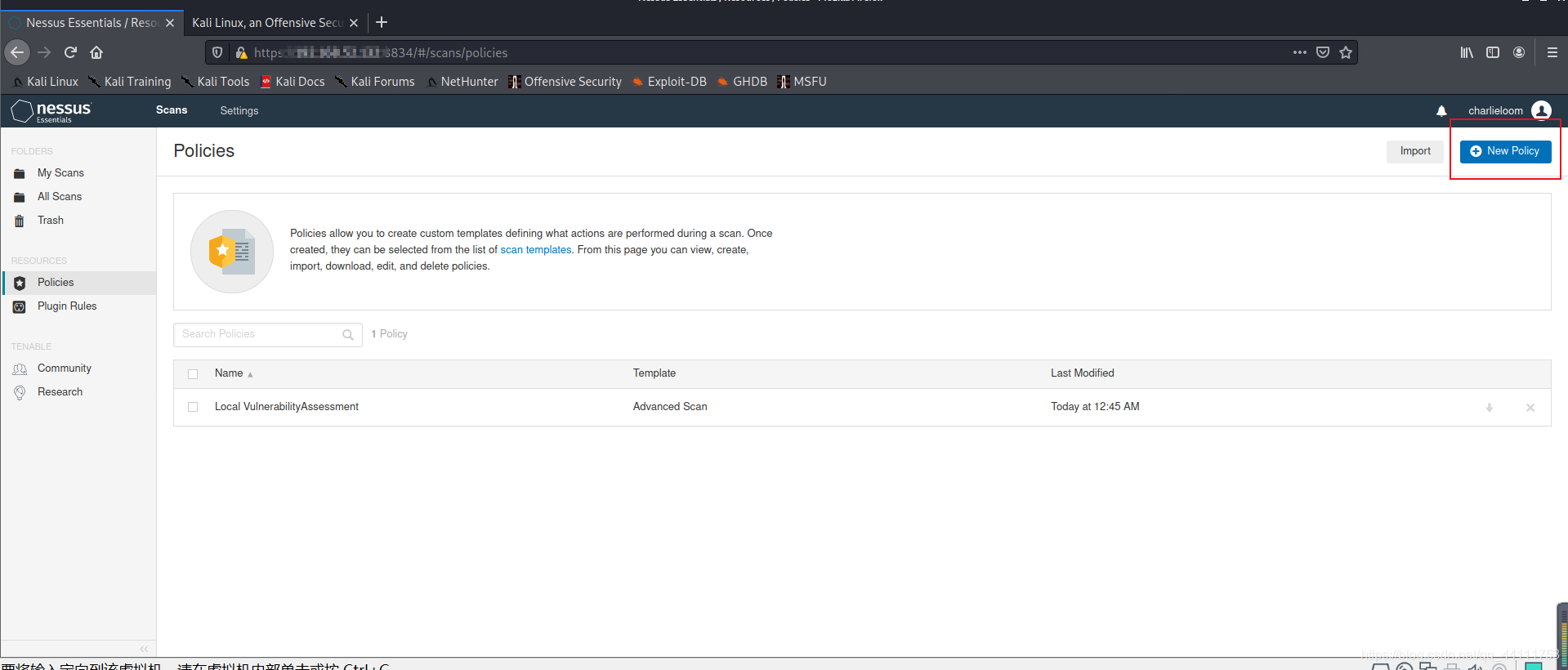Viewport: 1568px width, 670px height.
Task: Collapse the sidebar with double chevron
Action: [144, 649]
